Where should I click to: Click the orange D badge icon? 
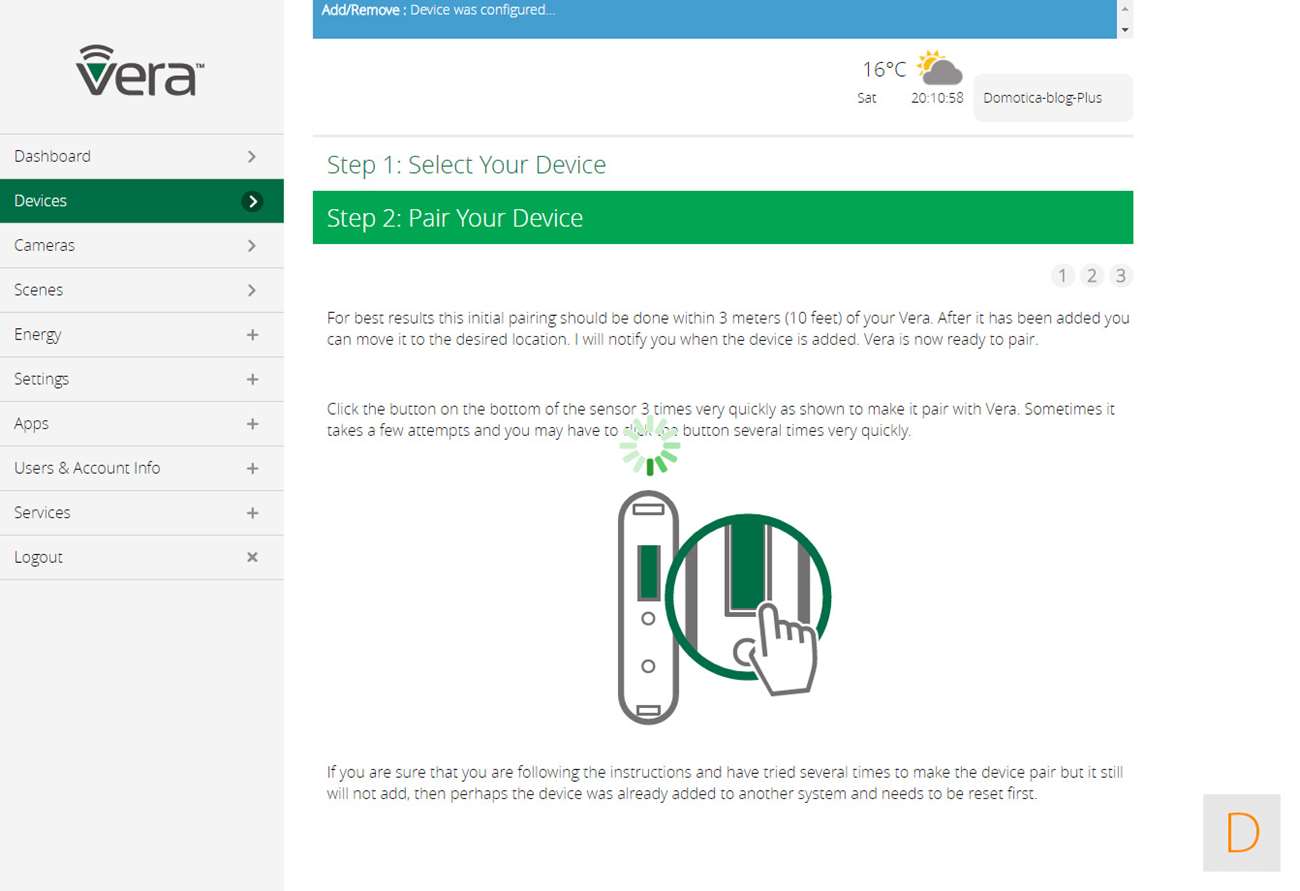pyautogui.click(x=1241, y=832)
